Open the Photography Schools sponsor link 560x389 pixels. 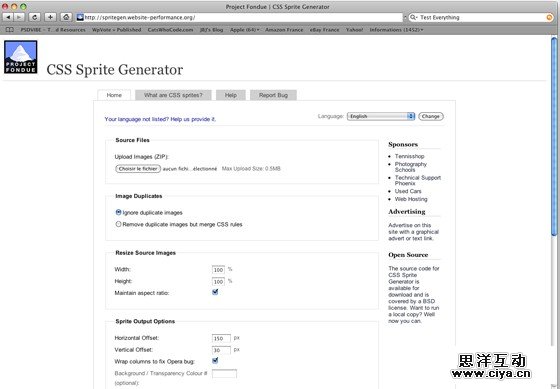click(411, 167)
